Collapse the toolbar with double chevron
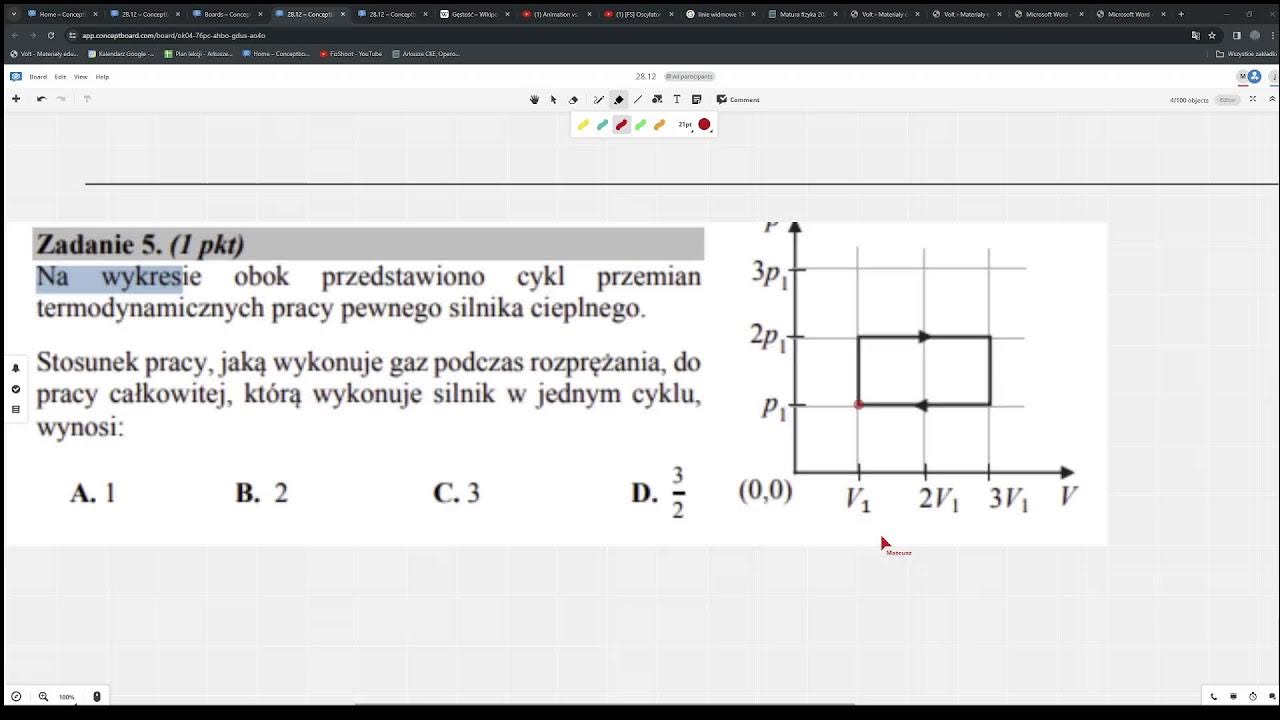Viewport: 1280px width, 720px height. [x=1272, y=100]
